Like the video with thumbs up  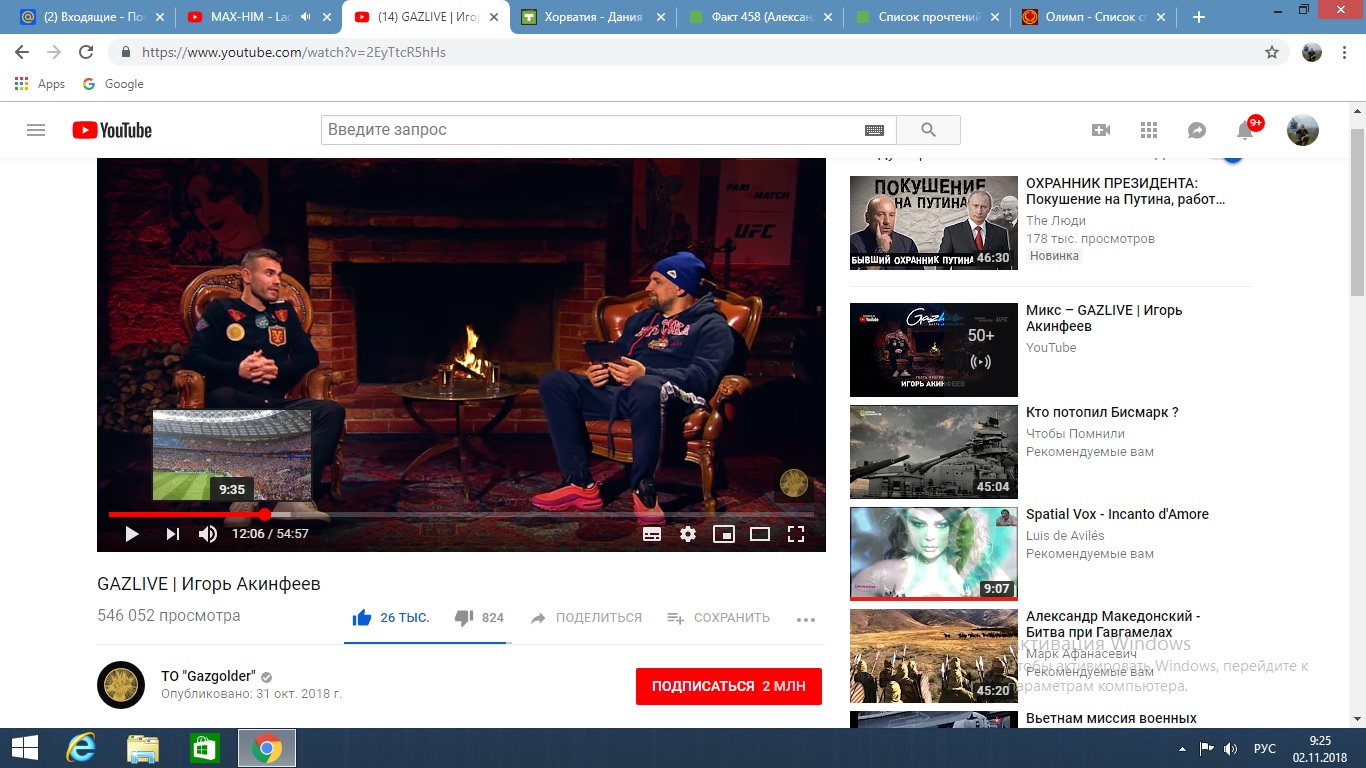[x=362, y=618]
